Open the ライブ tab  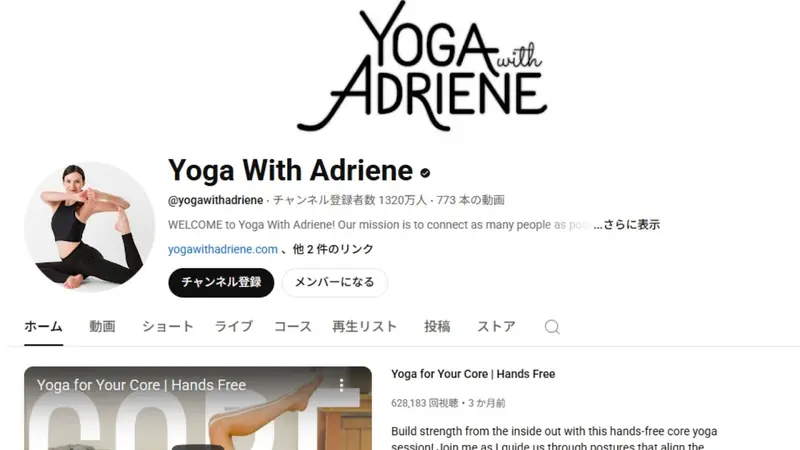click(234, 327)
